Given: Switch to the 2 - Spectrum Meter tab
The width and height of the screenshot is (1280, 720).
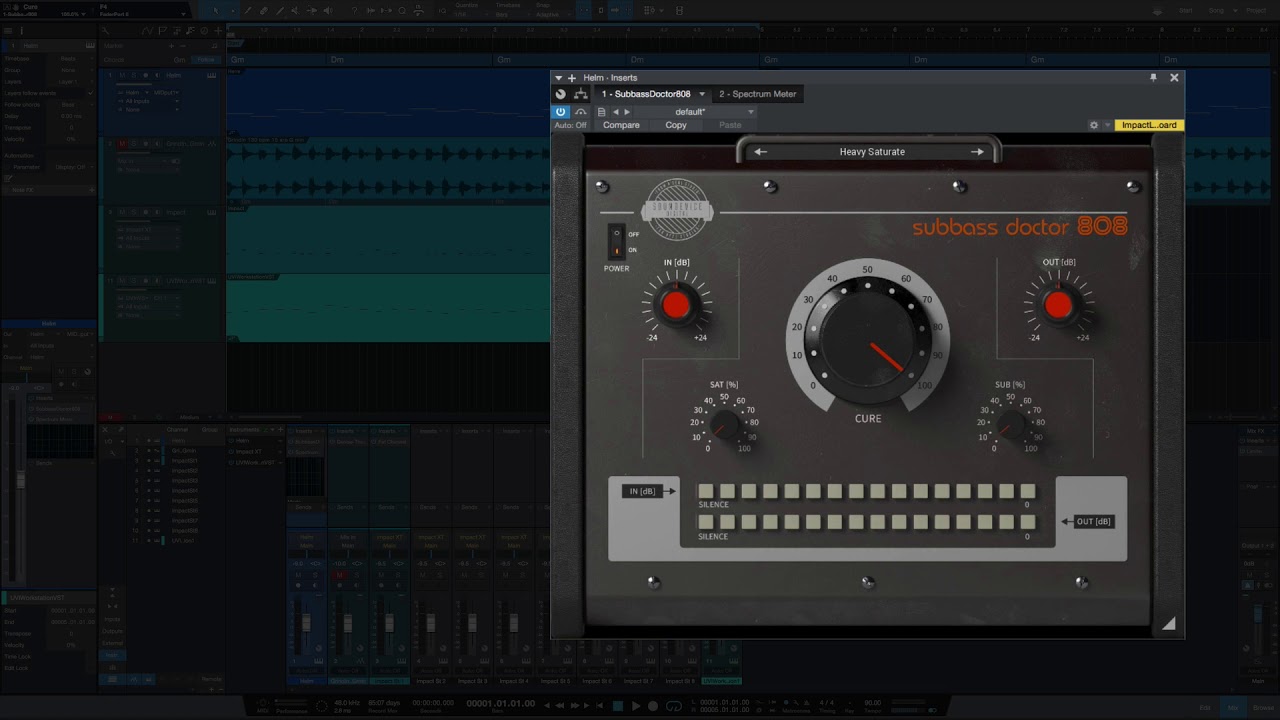Looking at the screenshot, I should coord(758,94).
